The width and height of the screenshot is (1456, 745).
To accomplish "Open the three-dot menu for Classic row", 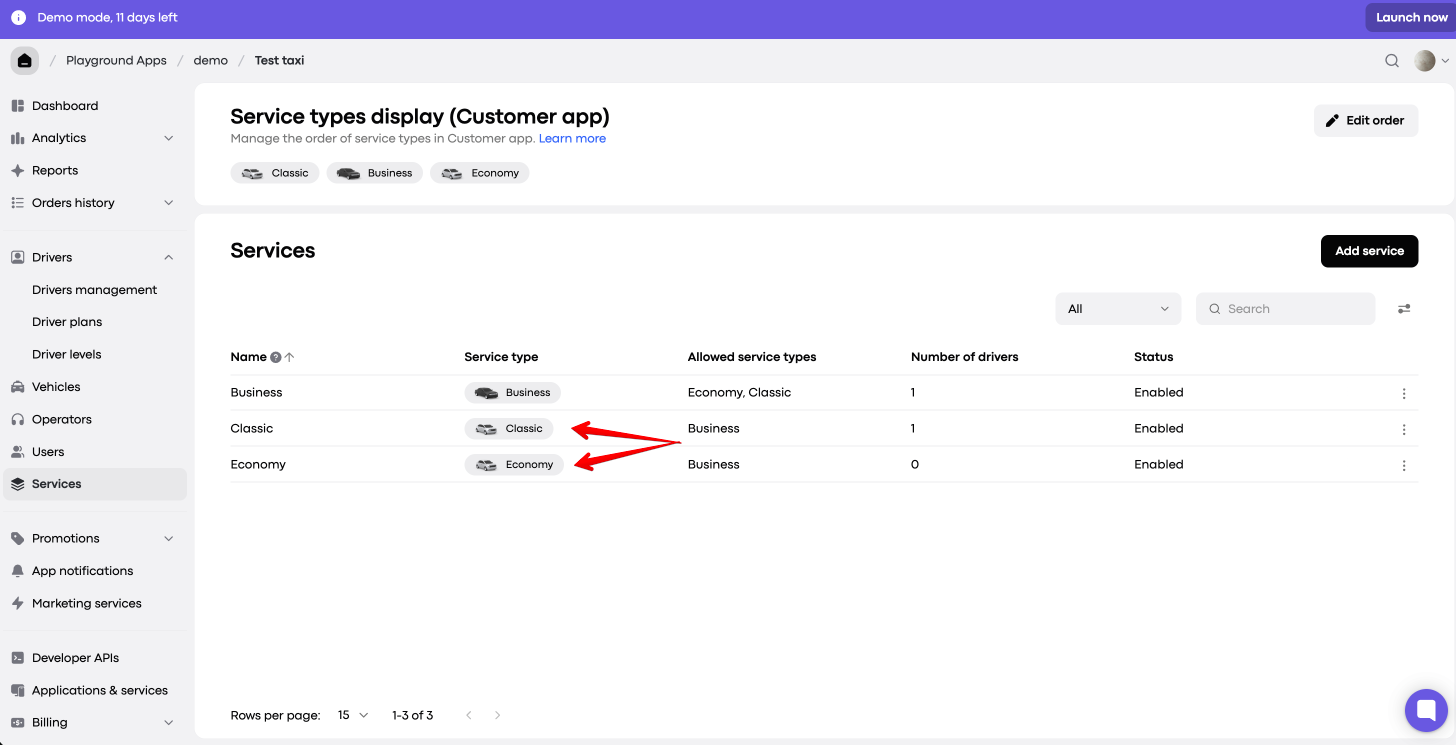I will (1404, 430).
